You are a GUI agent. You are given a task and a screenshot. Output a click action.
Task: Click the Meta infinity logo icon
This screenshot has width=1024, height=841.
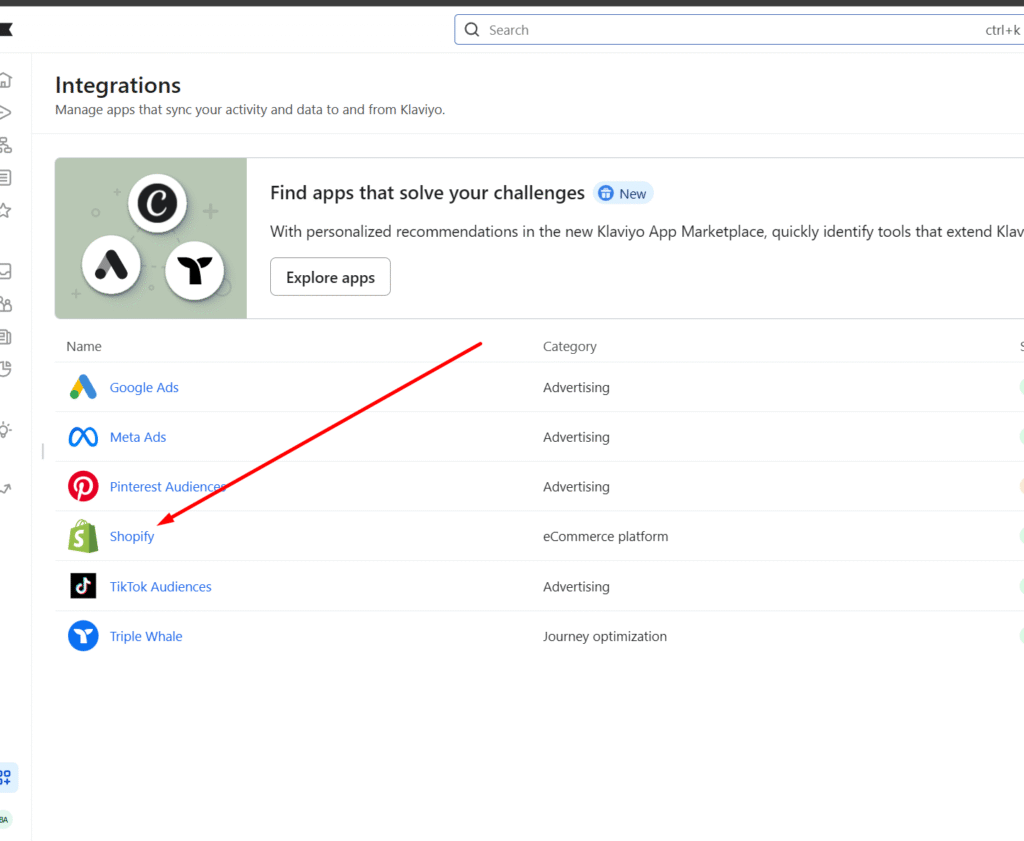[x=83, y=436]
